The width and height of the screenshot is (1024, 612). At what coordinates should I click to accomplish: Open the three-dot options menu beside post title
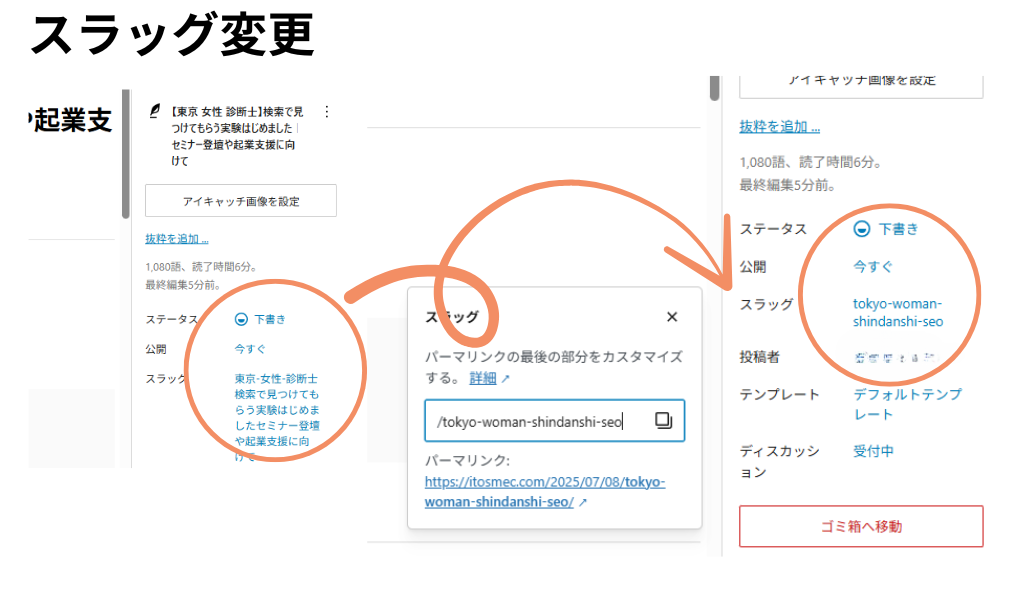pyautogui.click(x=327, y=112)
